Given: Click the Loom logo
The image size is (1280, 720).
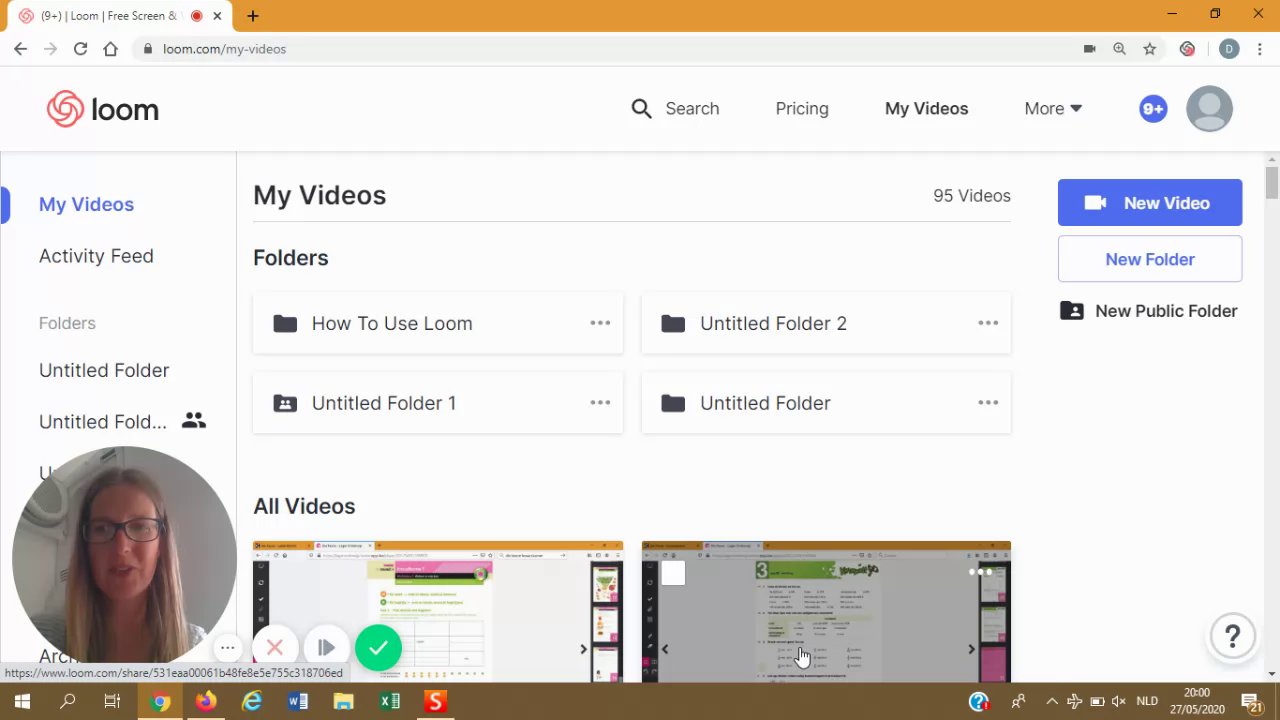Looking at the screenshot, I should (x=103, y=109).
